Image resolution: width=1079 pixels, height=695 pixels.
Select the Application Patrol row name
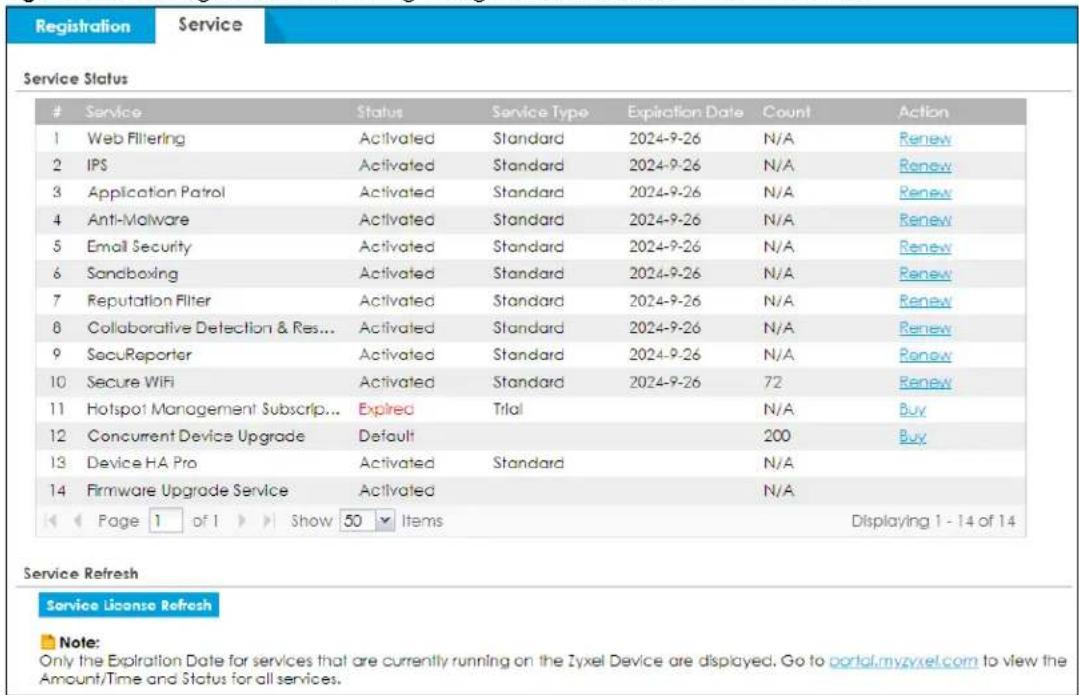click(x=156, y=193)
